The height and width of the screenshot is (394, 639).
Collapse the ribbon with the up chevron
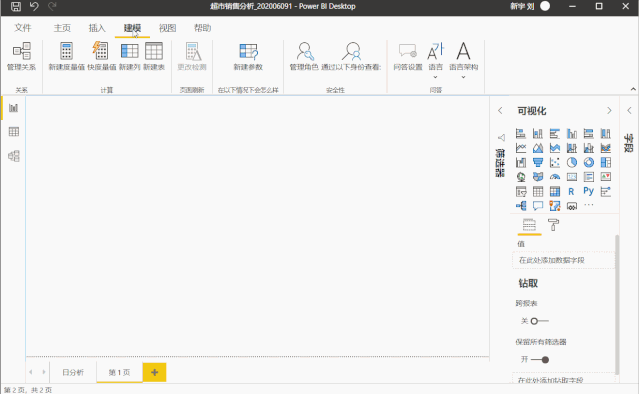(x=633, y=89)
